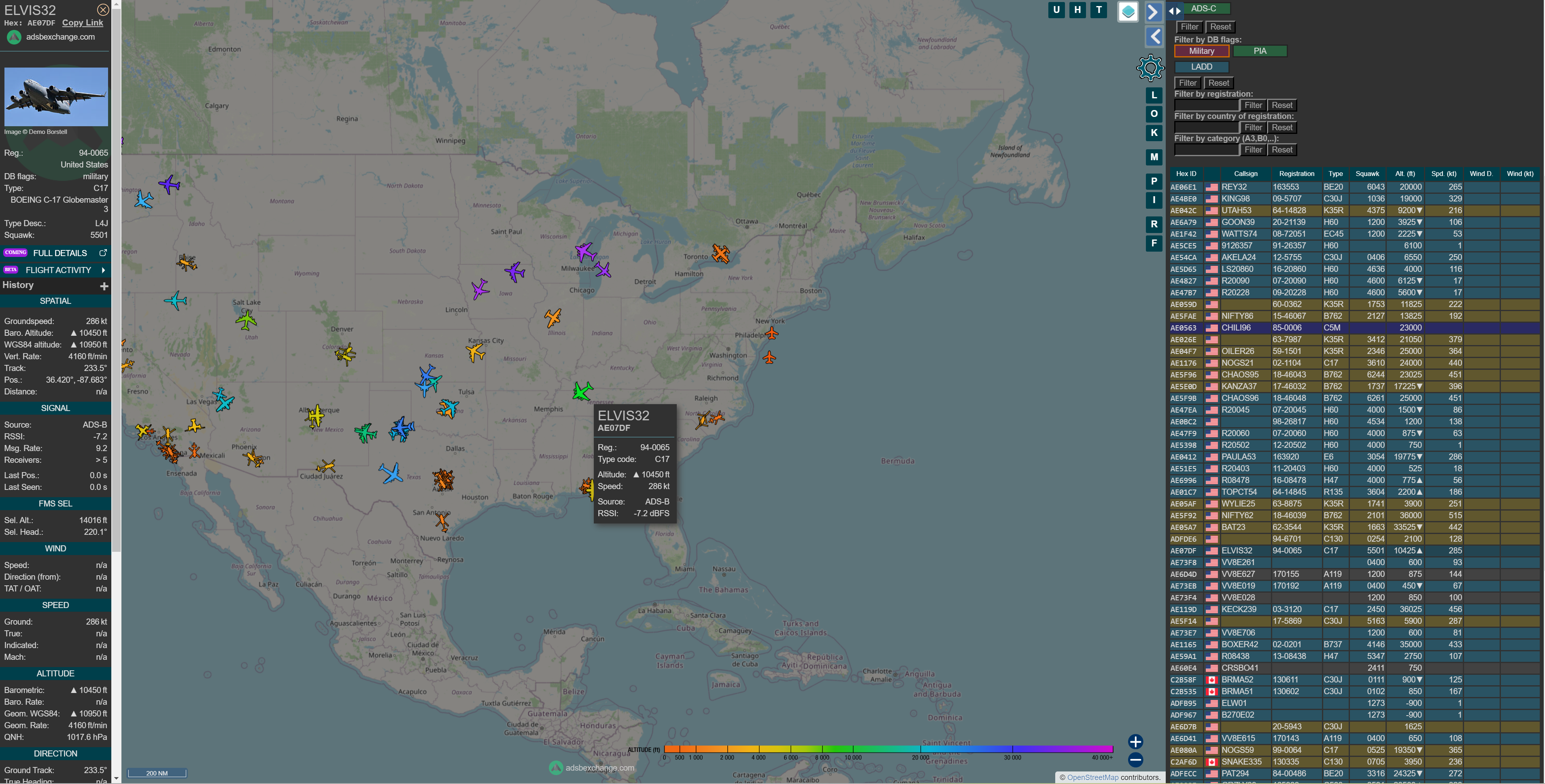Click Reset beside the registration filter
This screenshot has height=784, width=1545.
click(x=1282, y=105)
